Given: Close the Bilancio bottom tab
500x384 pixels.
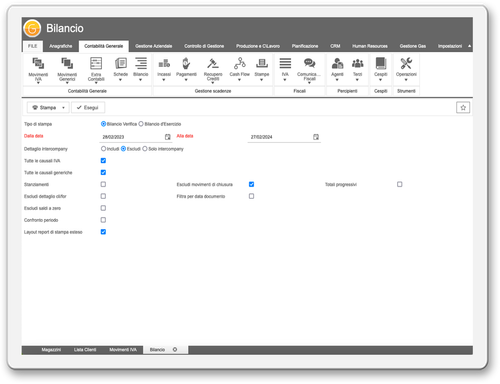Looking at the screenshot, I should [175, 350].
